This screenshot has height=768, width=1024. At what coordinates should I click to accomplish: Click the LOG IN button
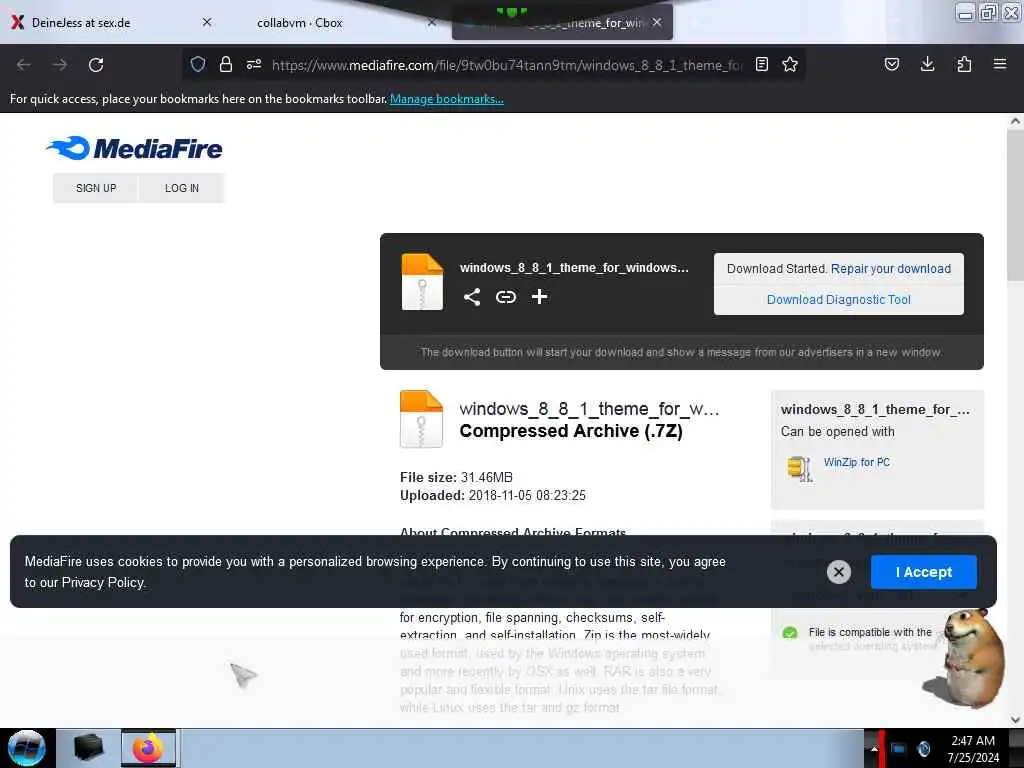coord(182,188)
